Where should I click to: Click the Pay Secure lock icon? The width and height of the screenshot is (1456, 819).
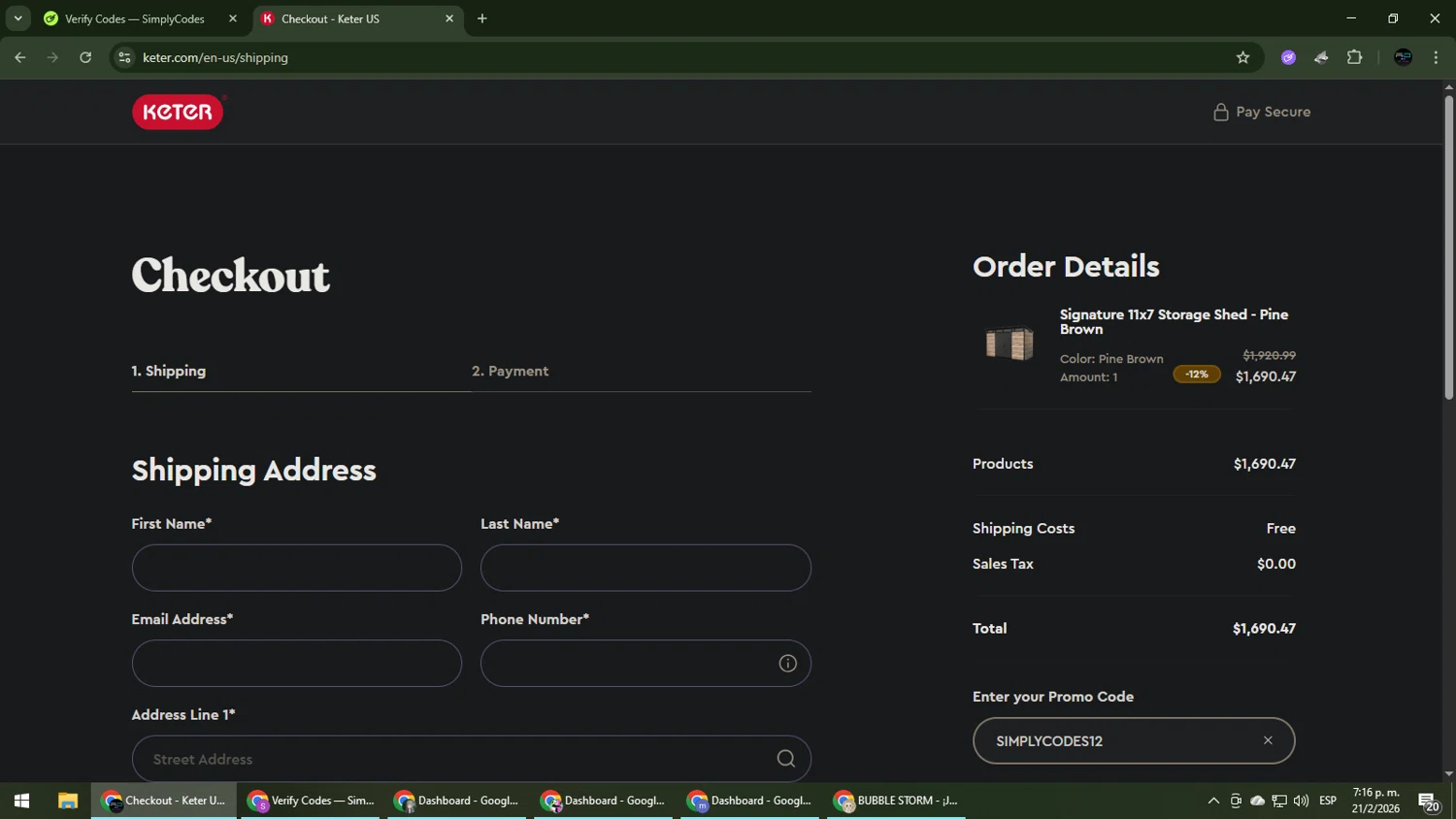(x=1221, y=112)
